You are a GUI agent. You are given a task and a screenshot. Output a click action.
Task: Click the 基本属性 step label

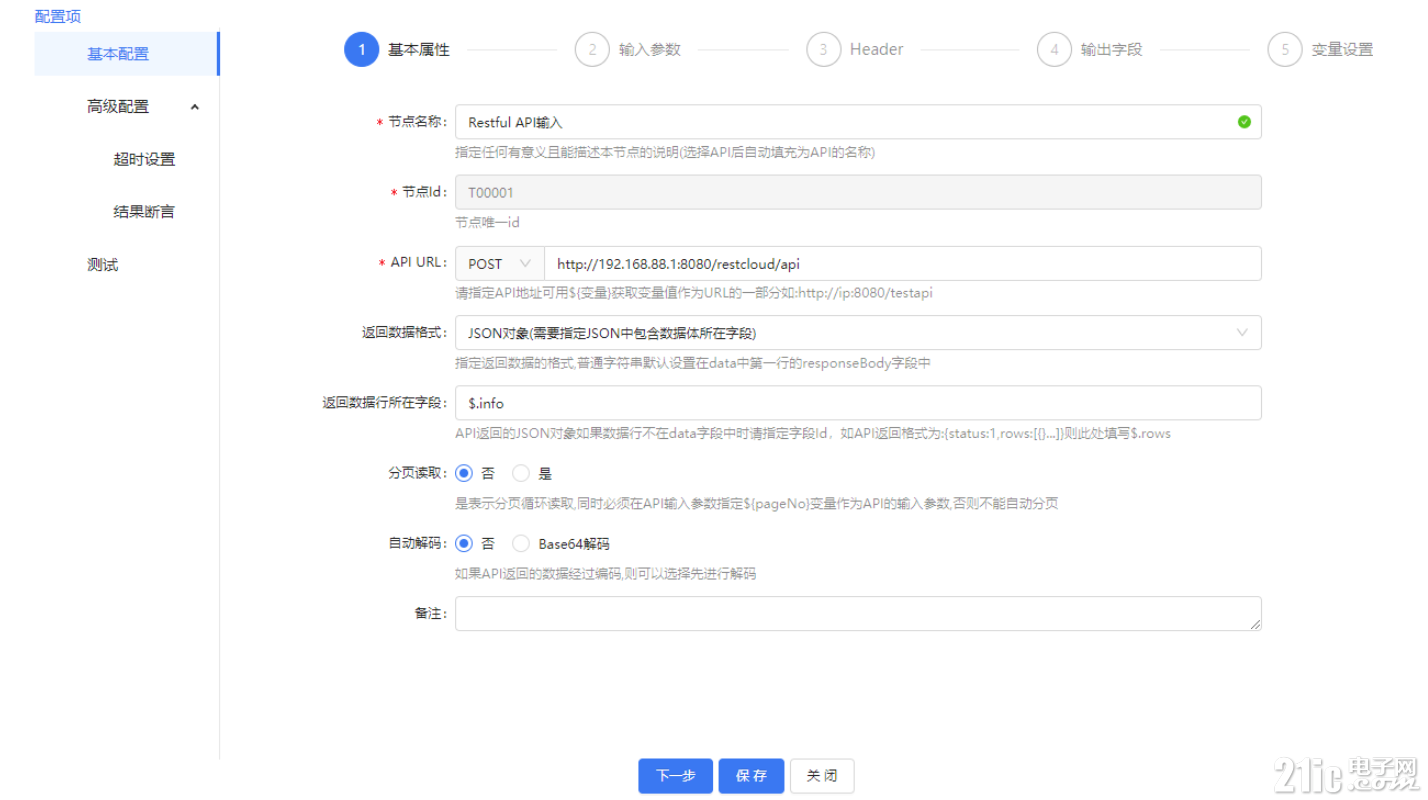click(419, 49)
